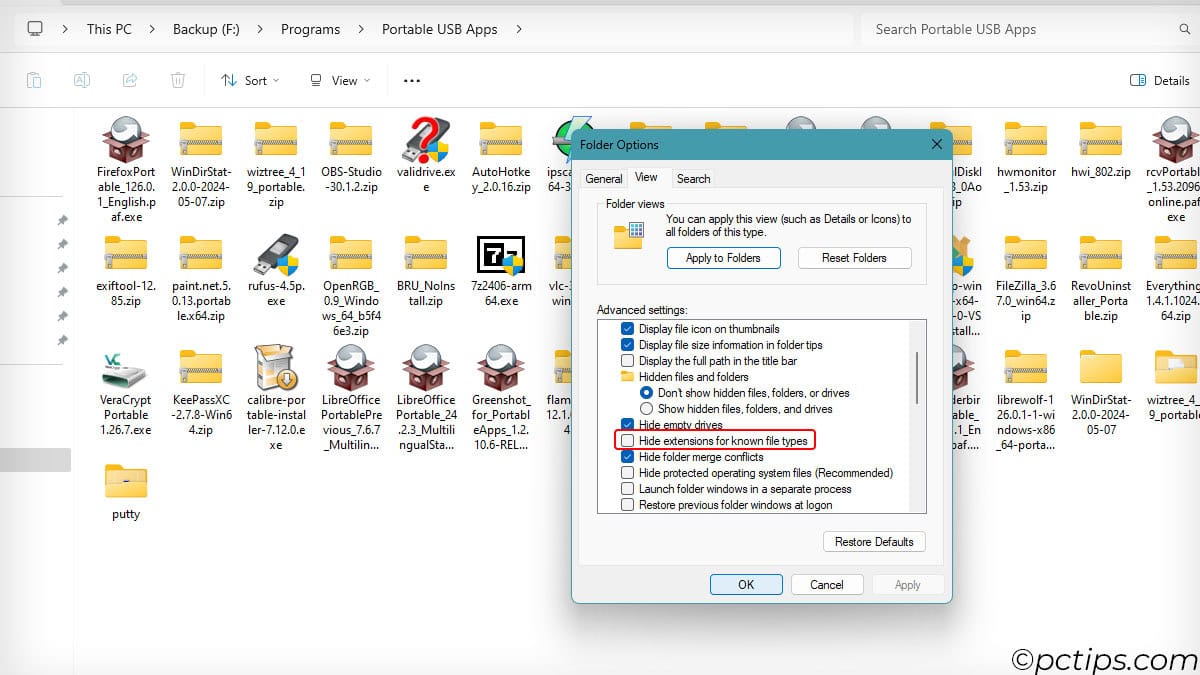
Task: Select the 7z2406-arm64.exe icon
Action: tap(500, 256)
